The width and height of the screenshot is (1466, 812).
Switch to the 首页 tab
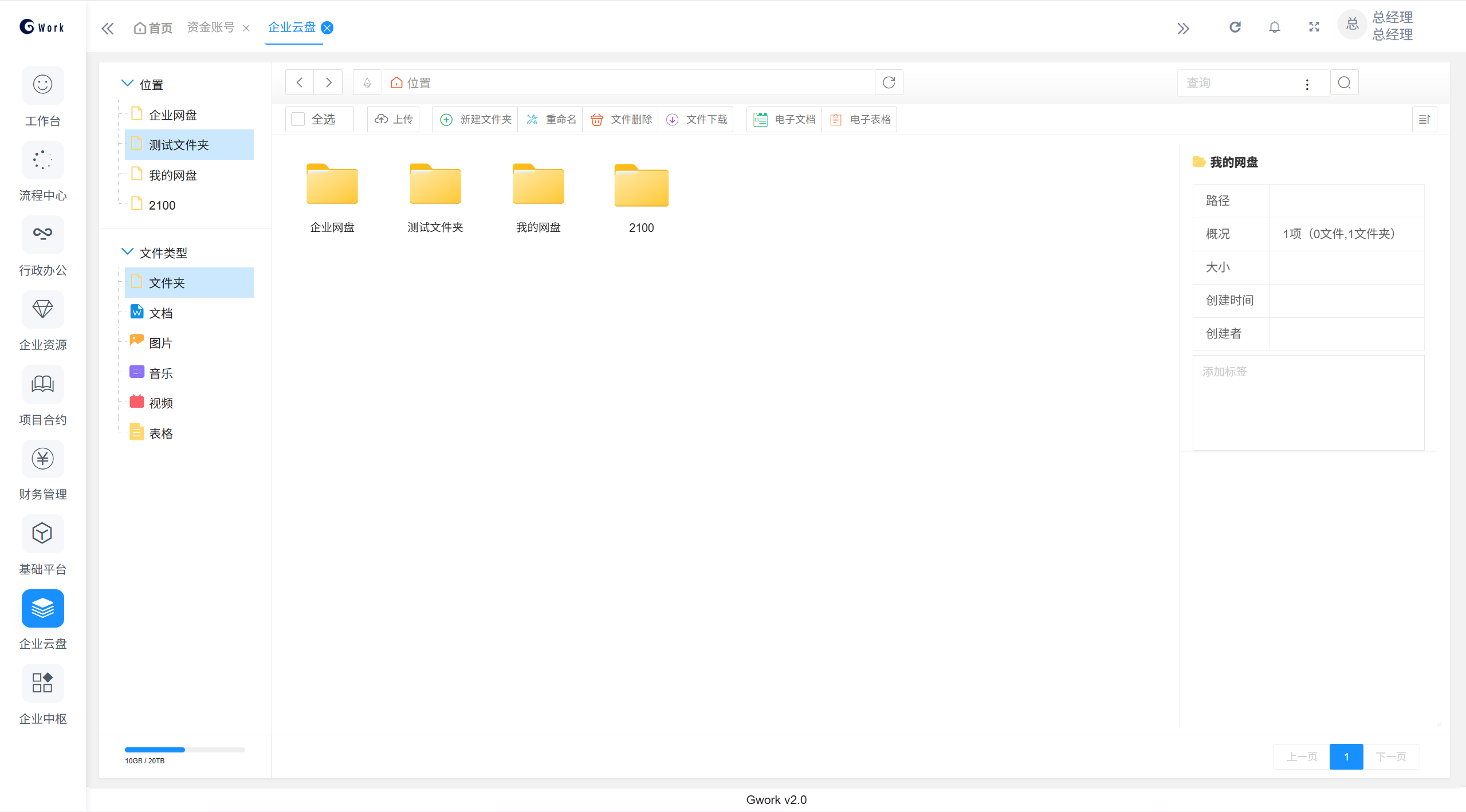(153, 28)
